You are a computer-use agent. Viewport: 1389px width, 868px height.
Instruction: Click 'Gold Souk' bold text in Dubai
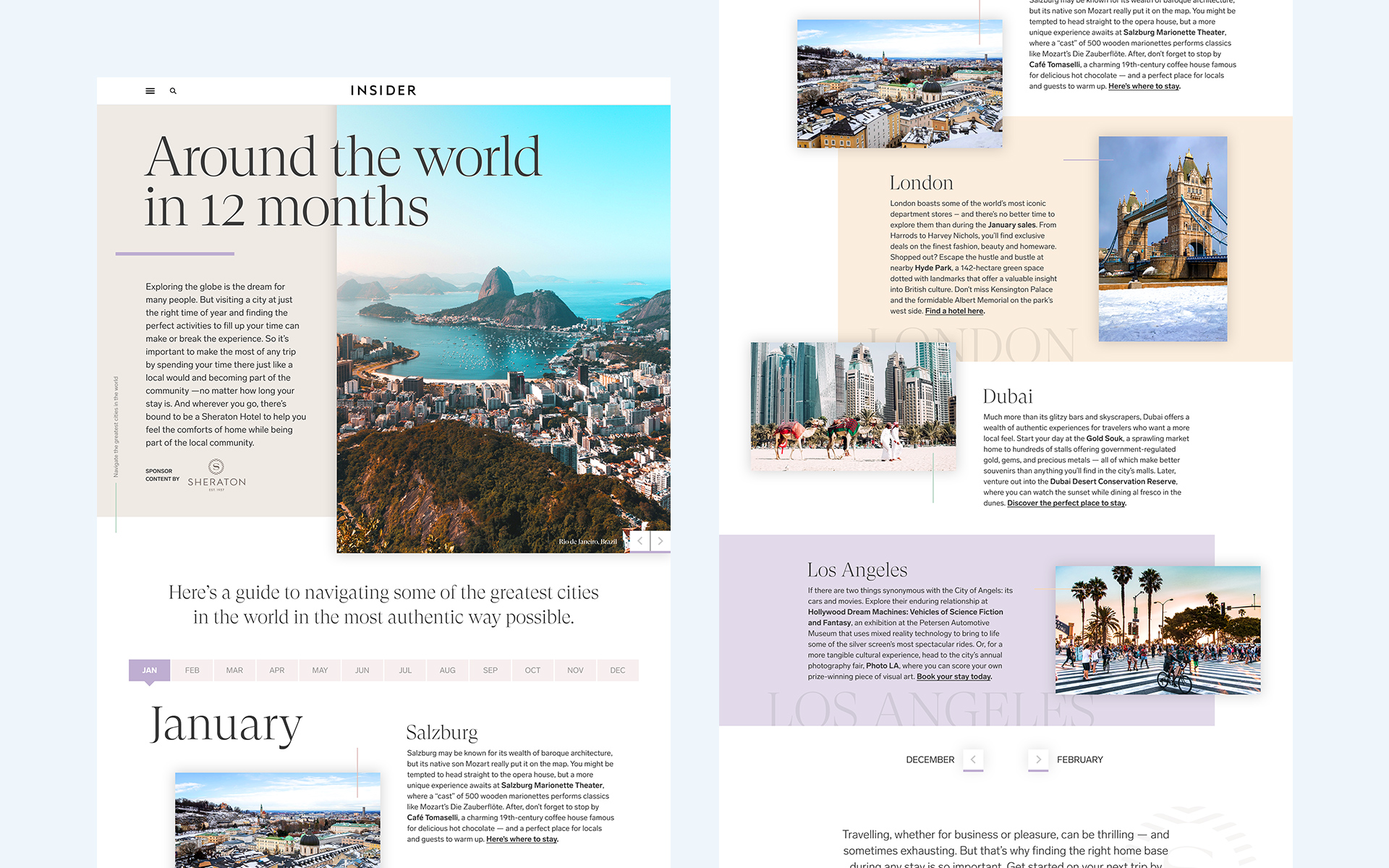pos(1105,439)
